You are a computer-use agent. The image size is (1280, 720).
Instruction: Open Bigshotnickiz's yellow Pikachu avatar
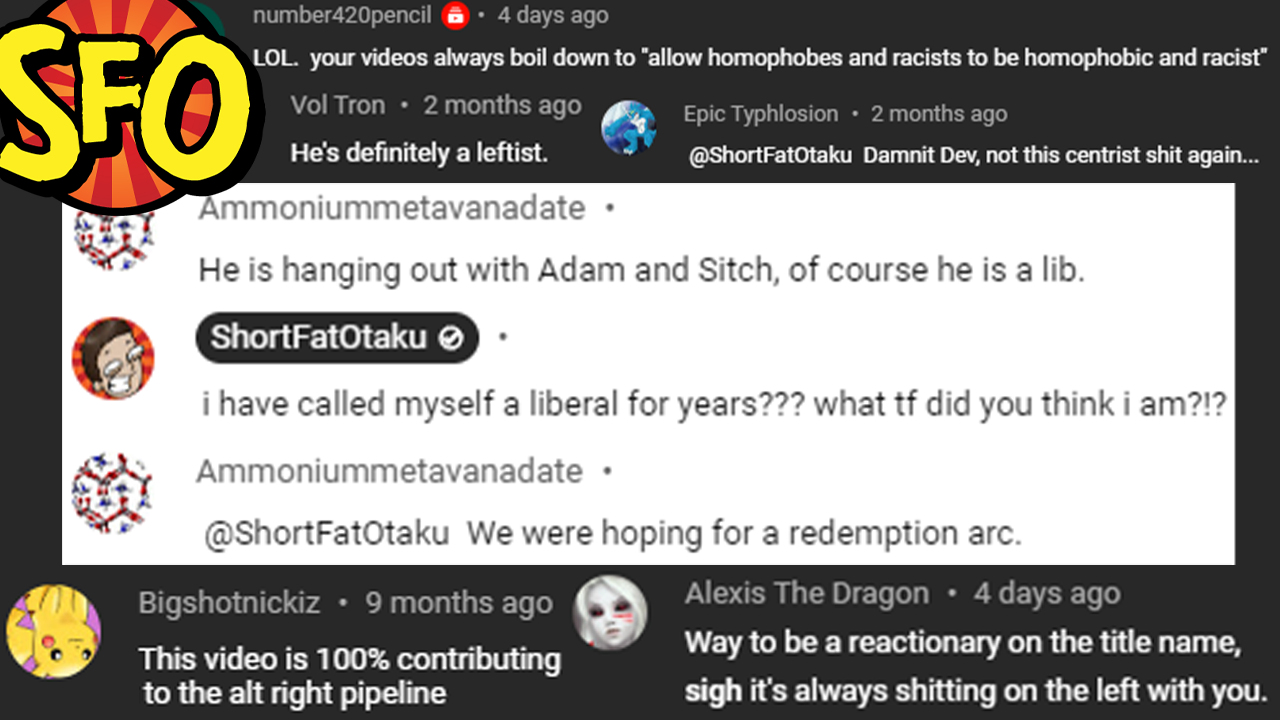pyautogui.click(x=54, y=632)
